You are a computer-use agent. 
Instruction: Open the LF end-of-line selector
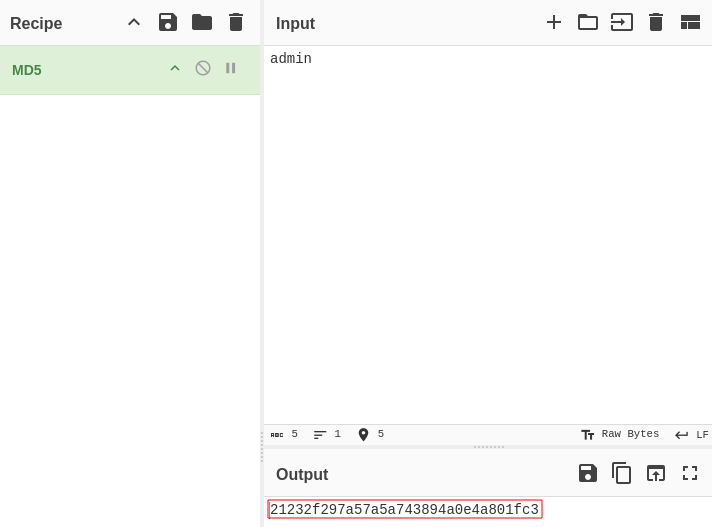tap(692, 435)
